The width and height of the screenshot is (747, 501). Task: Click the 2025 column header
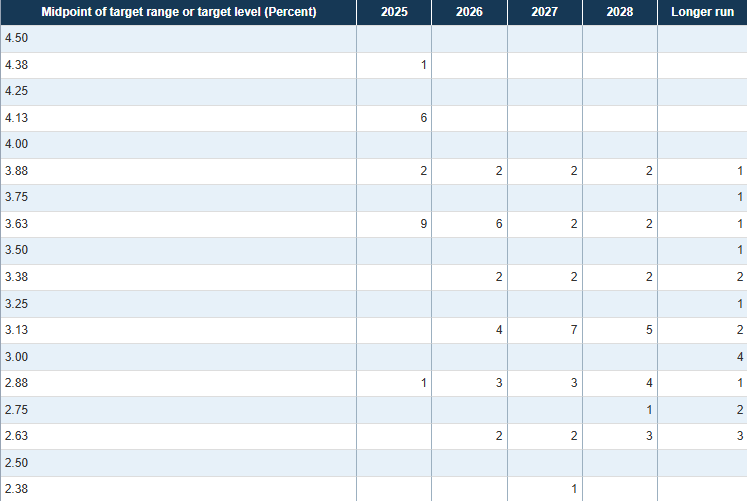[x=394, y=12]
